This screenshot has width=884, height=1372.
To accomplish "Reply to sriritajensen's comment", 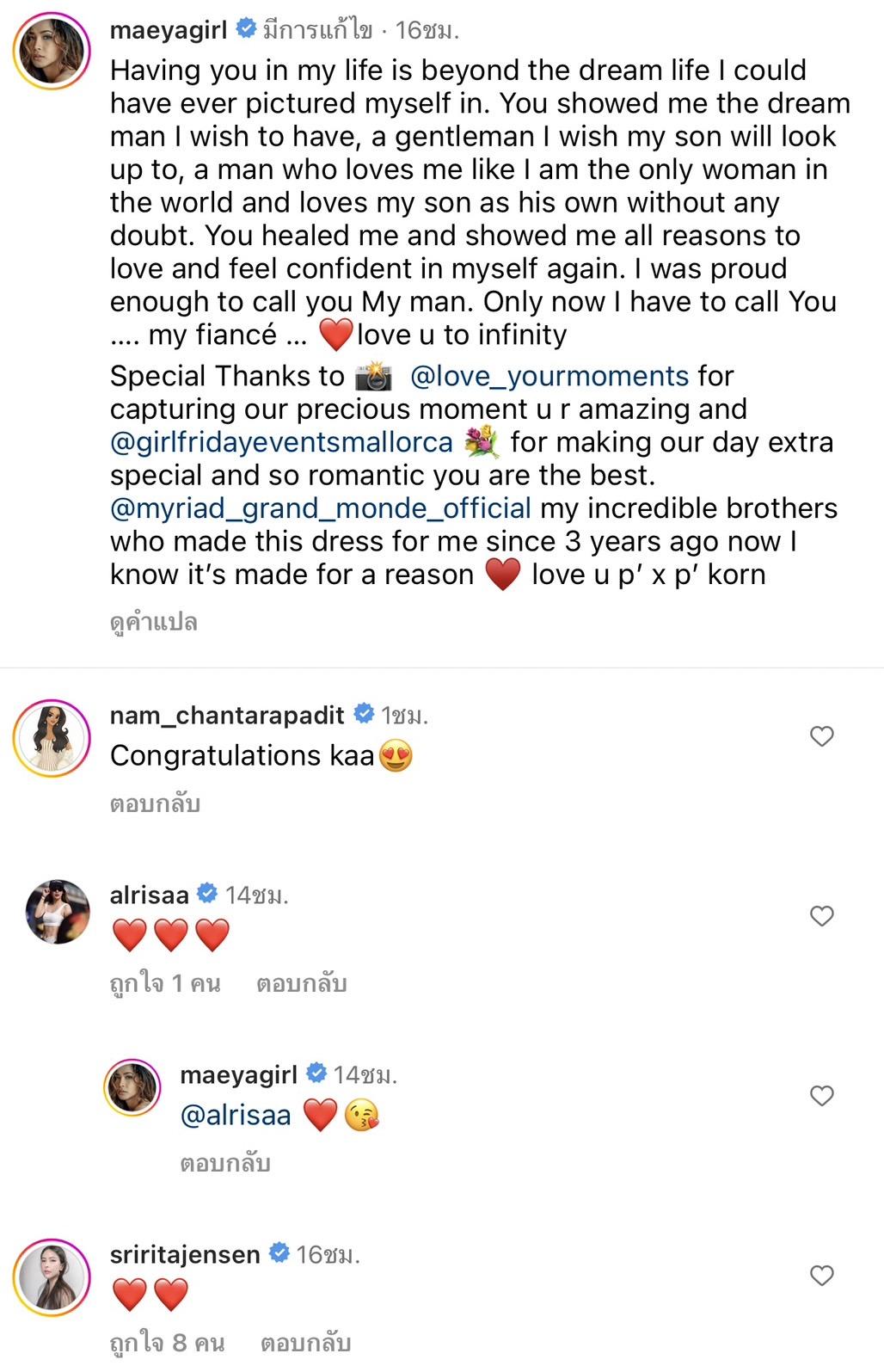I will click(305, 1343).
